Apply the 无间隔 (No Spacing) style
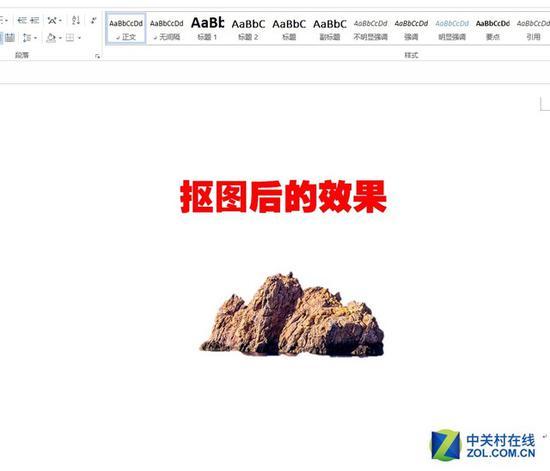550x471 pixels. (x=167, y=29)
